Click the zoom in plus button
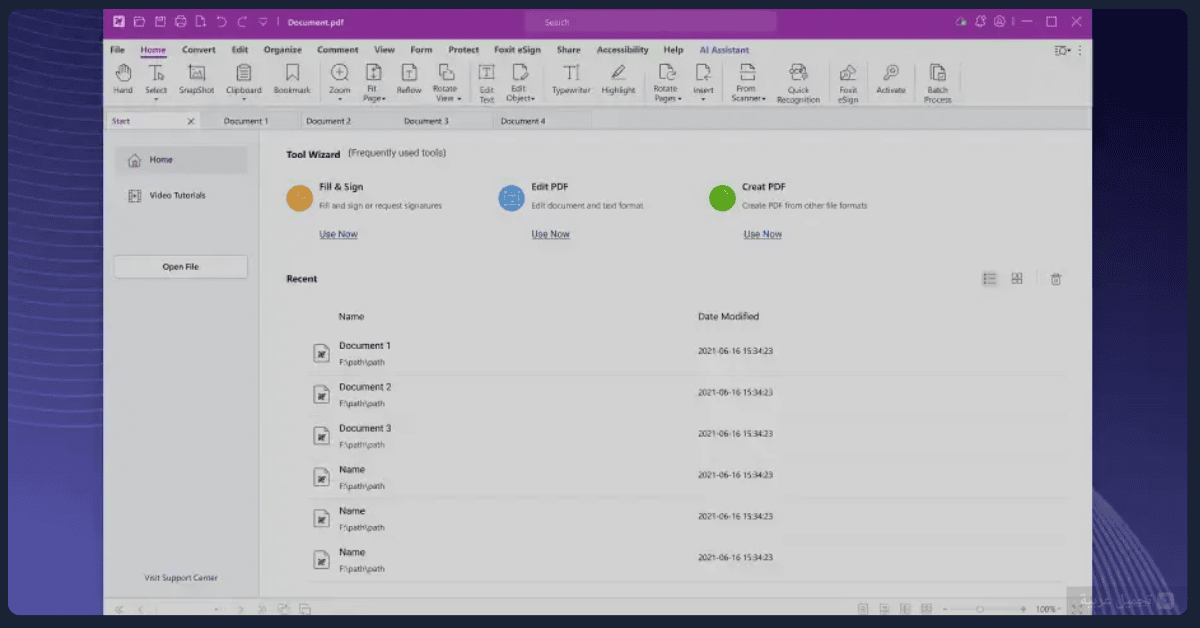1200x628 pixels. point(1023,609)
